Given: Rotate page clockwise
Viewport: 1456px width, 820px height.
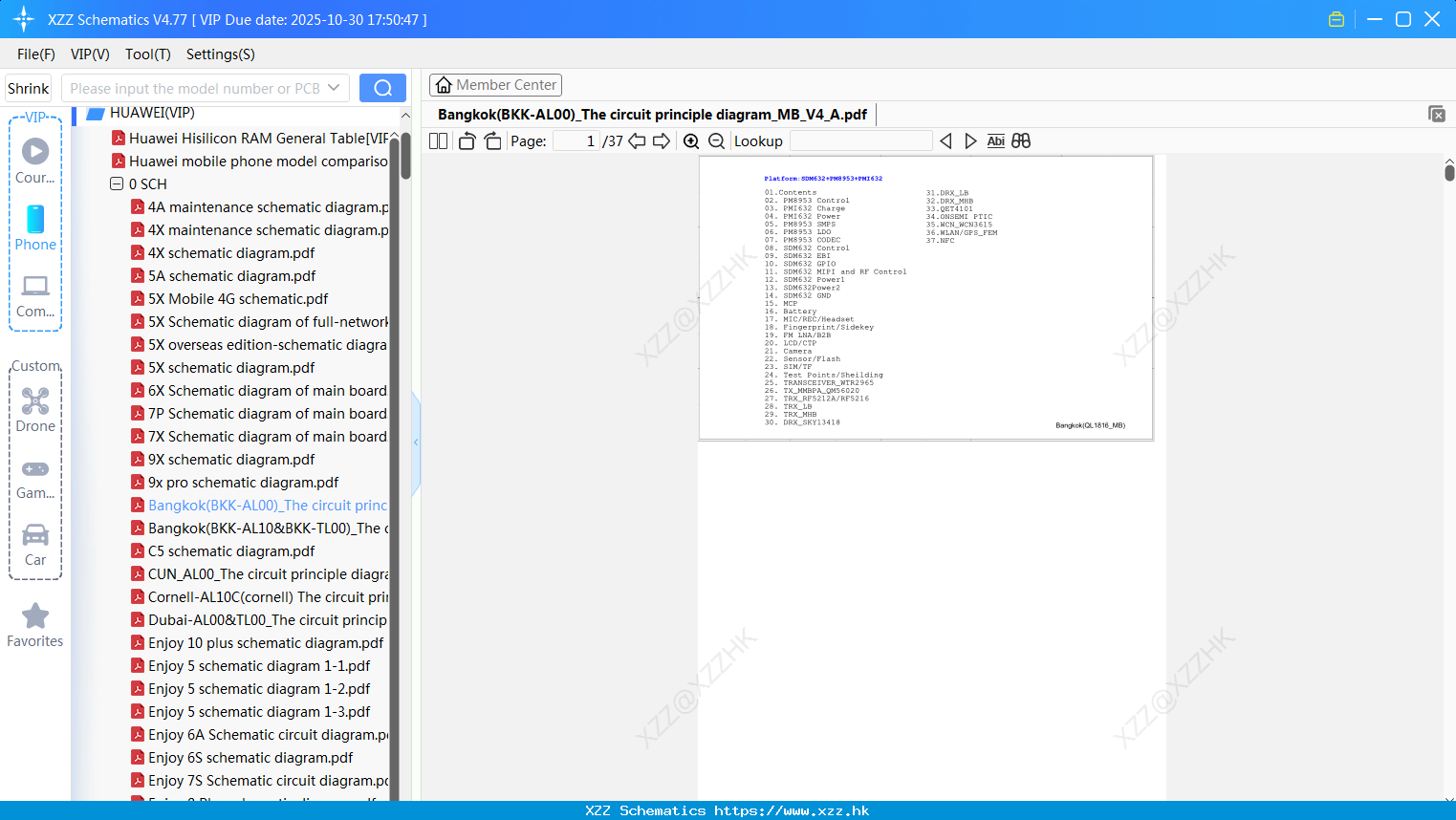Looking at the screenshot, I should [492, 141].
